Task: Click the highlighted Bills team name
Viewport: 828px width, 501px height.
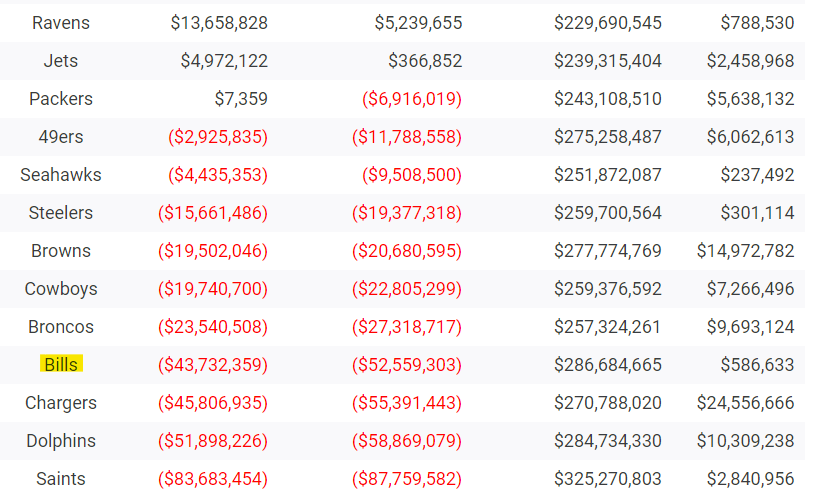Action: [x=61, y=364]
